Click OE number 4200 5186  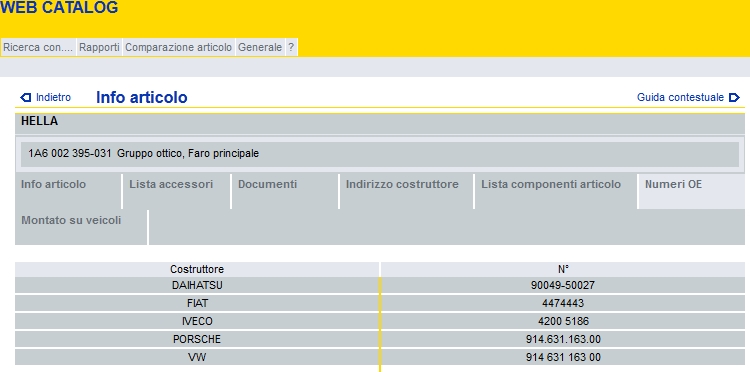[563, 321]
